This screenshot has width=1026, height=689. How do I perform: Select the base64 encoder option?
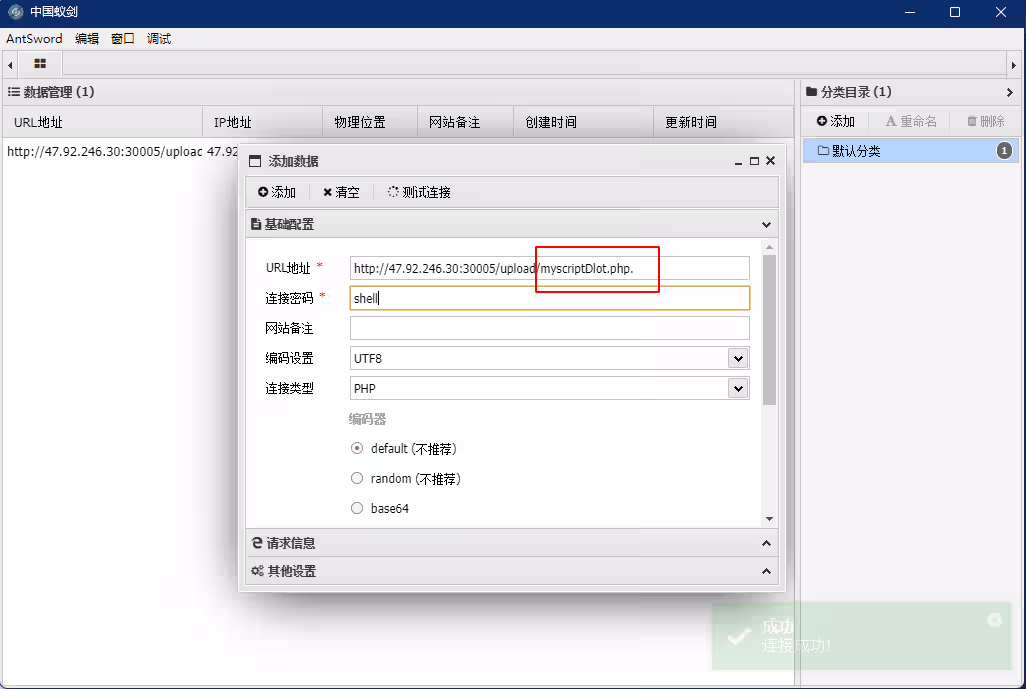click(x=357, y=508)
